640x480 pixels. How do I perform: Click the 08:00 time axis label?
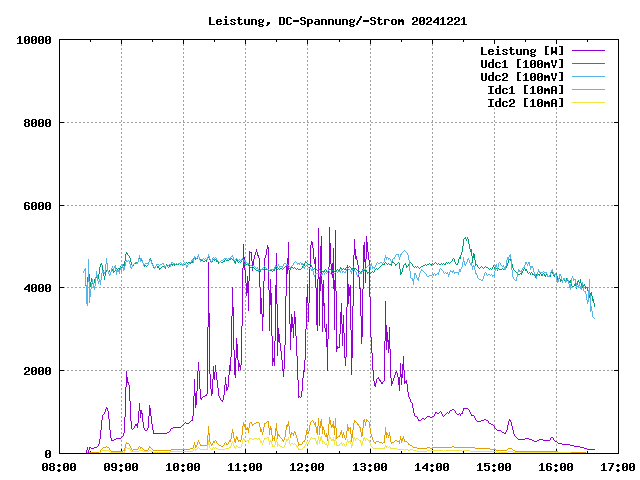pos(59,467)
